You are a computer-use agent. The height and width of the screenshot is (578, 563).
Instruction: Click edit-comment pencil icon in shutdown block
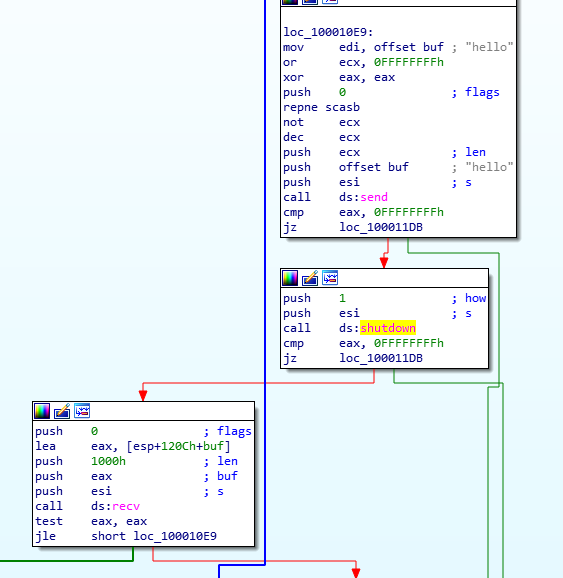point(310,278)
